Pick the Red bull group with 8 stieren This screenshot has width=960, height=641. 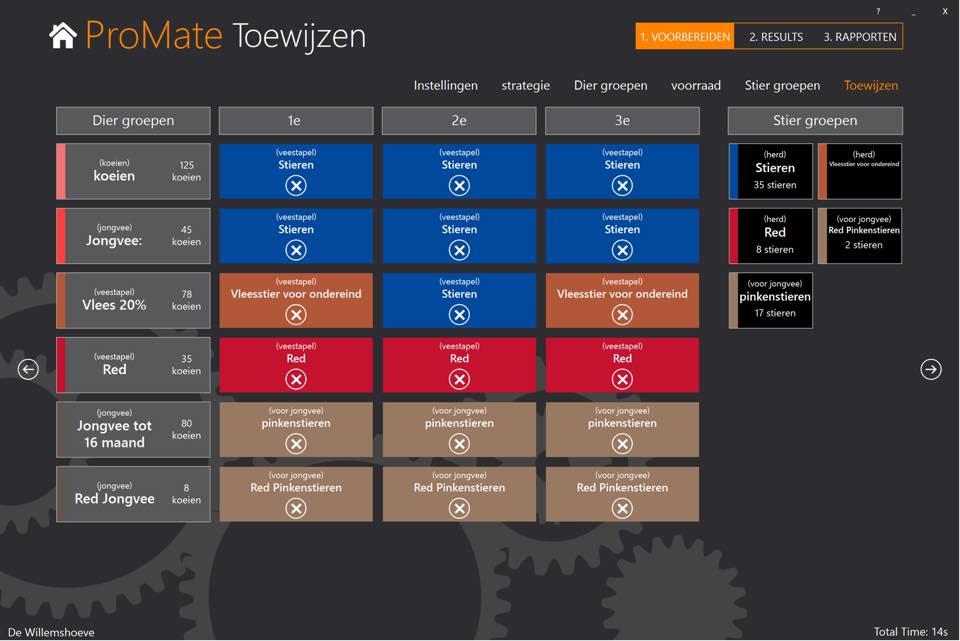771,236
